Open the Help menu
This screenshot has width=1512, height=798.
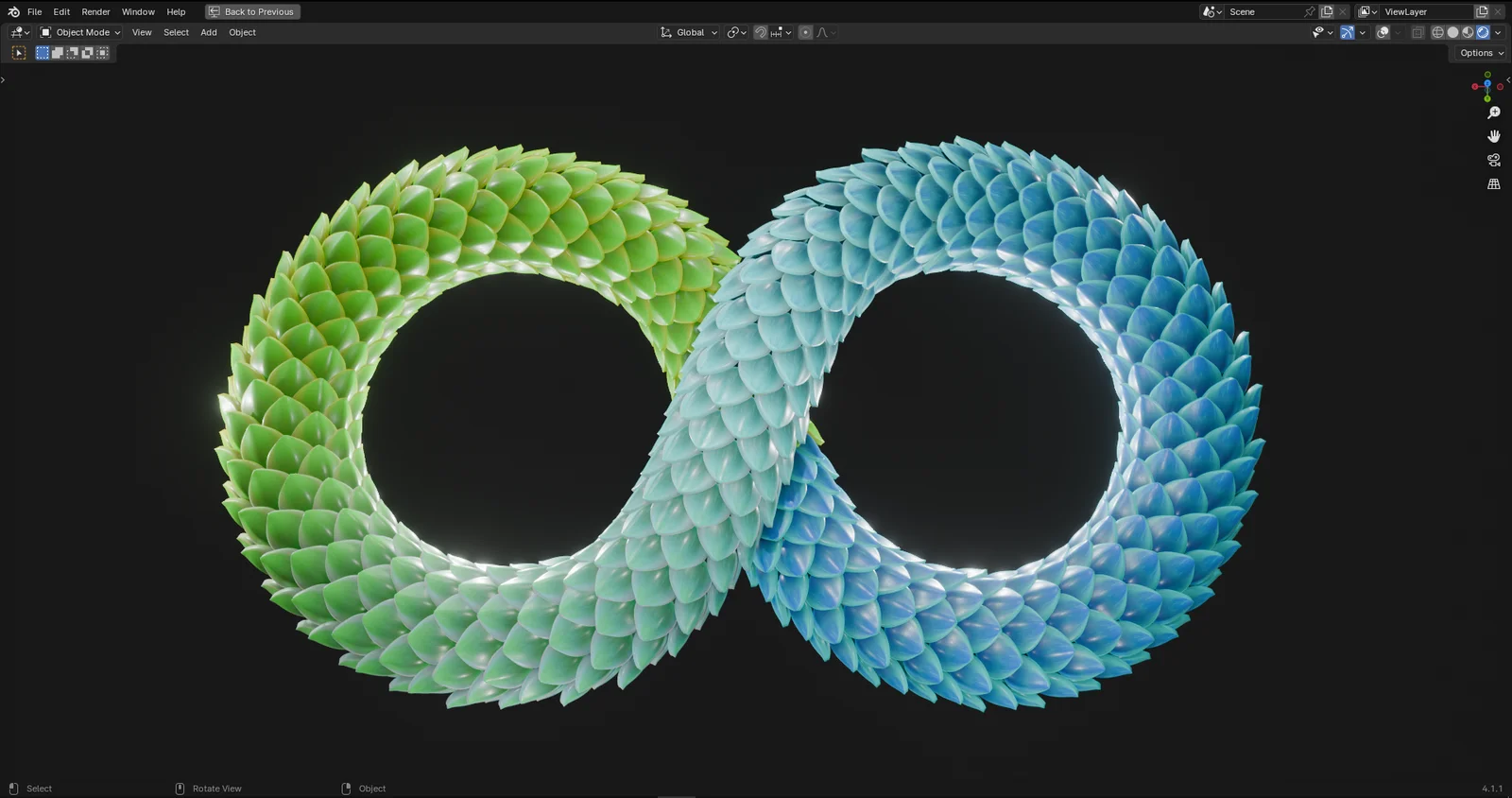pyautogui.click(x=176, y=11)
